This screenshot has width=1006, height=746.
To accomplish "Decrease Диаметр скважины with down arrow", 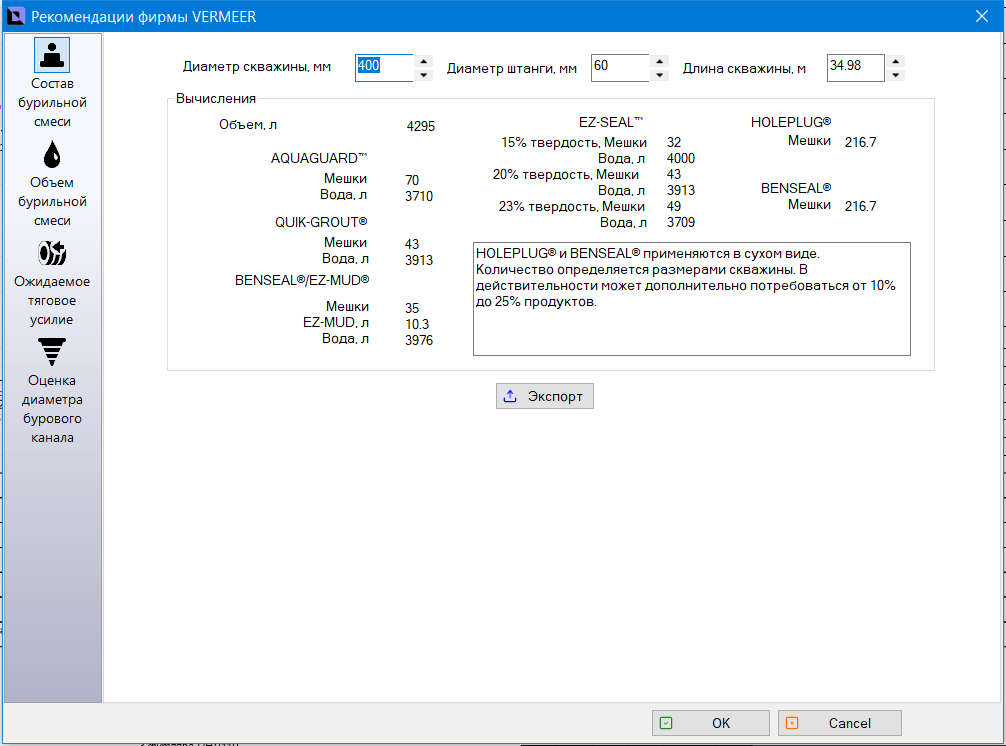I will pyautogui.click(x=423, y=75).
